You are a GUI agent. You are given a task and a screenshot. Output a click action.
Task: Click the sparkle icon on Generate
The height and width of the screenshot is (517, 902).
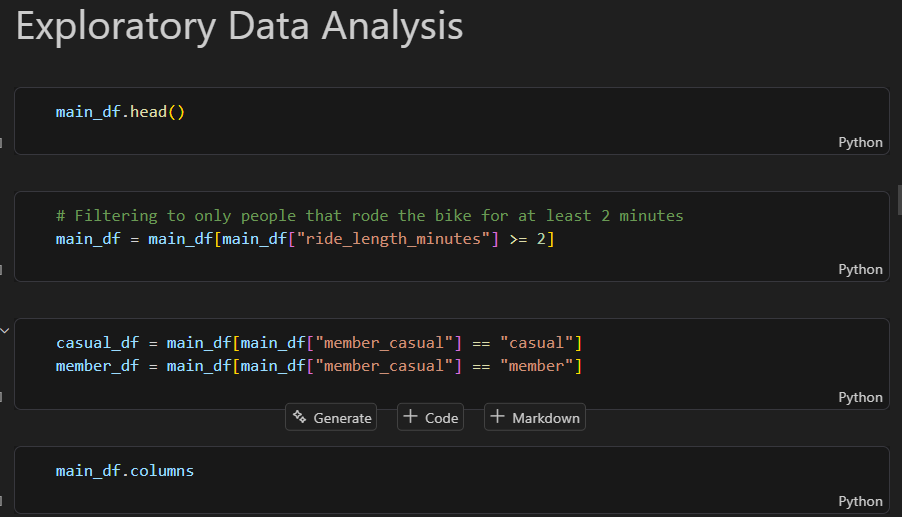(x=299, y=417)
